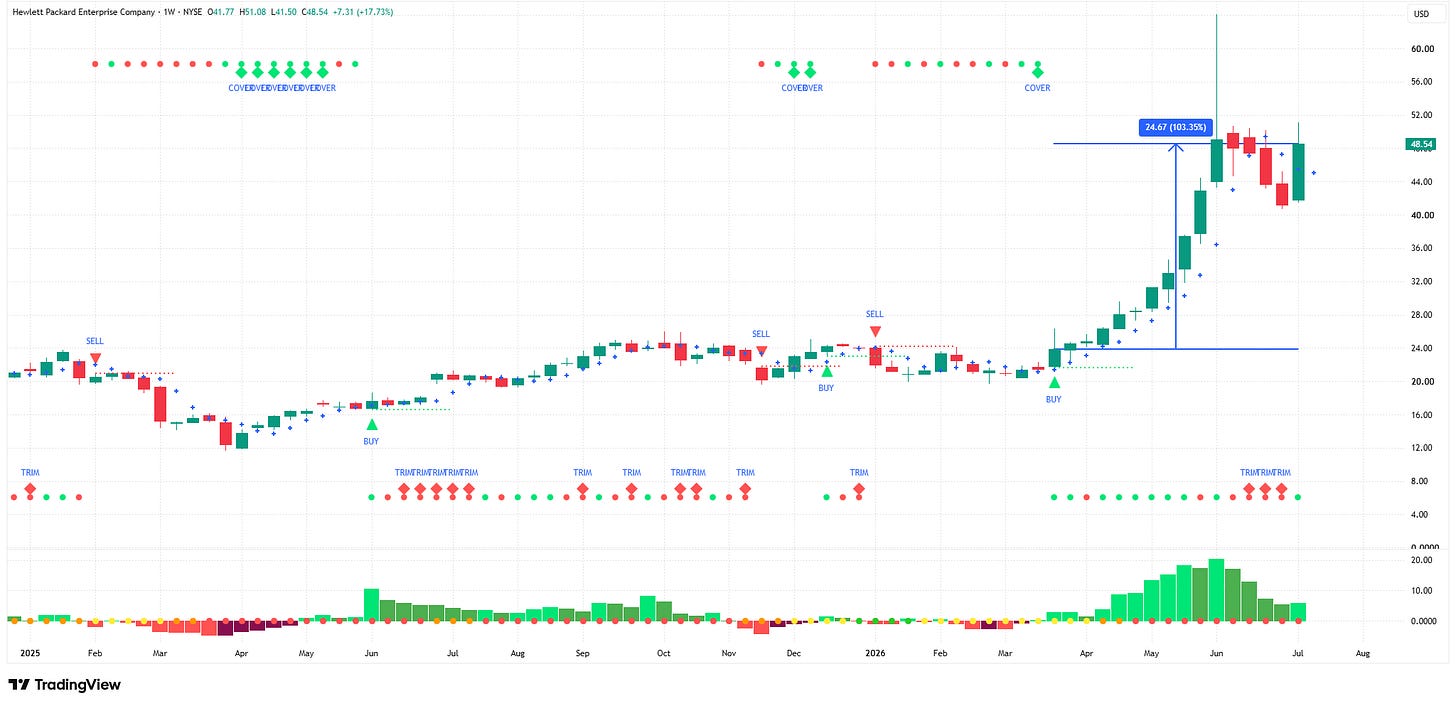Click the open value O41.77

pos(222,12)
